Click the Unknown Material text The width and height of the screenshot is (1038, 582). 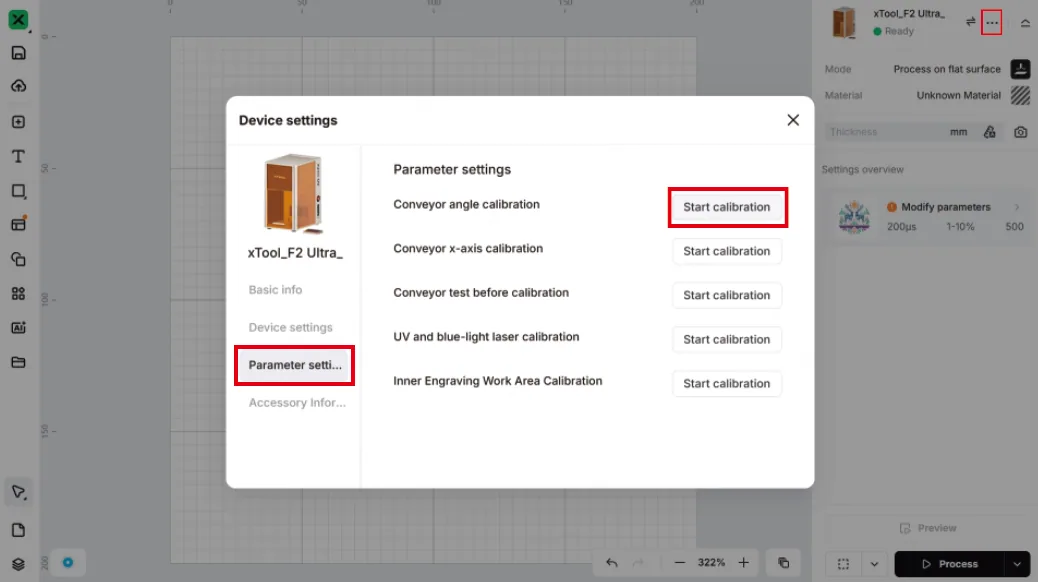click(958, 95)
